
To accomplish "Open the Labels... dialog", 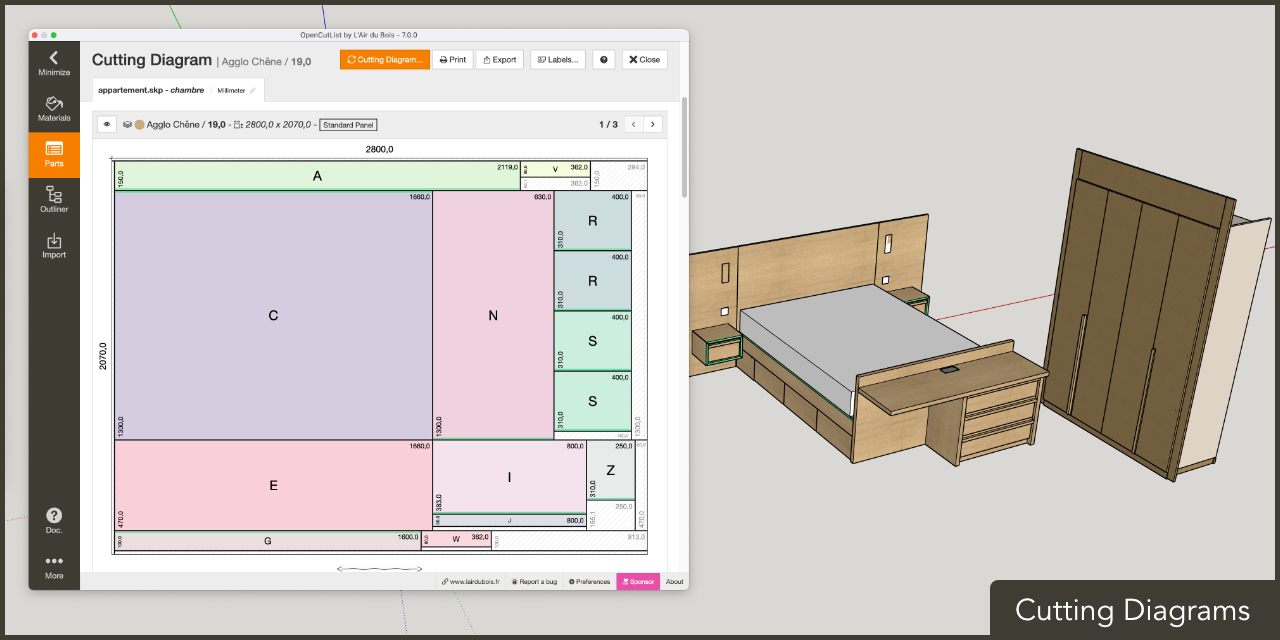I will click(x=558, y=60).
